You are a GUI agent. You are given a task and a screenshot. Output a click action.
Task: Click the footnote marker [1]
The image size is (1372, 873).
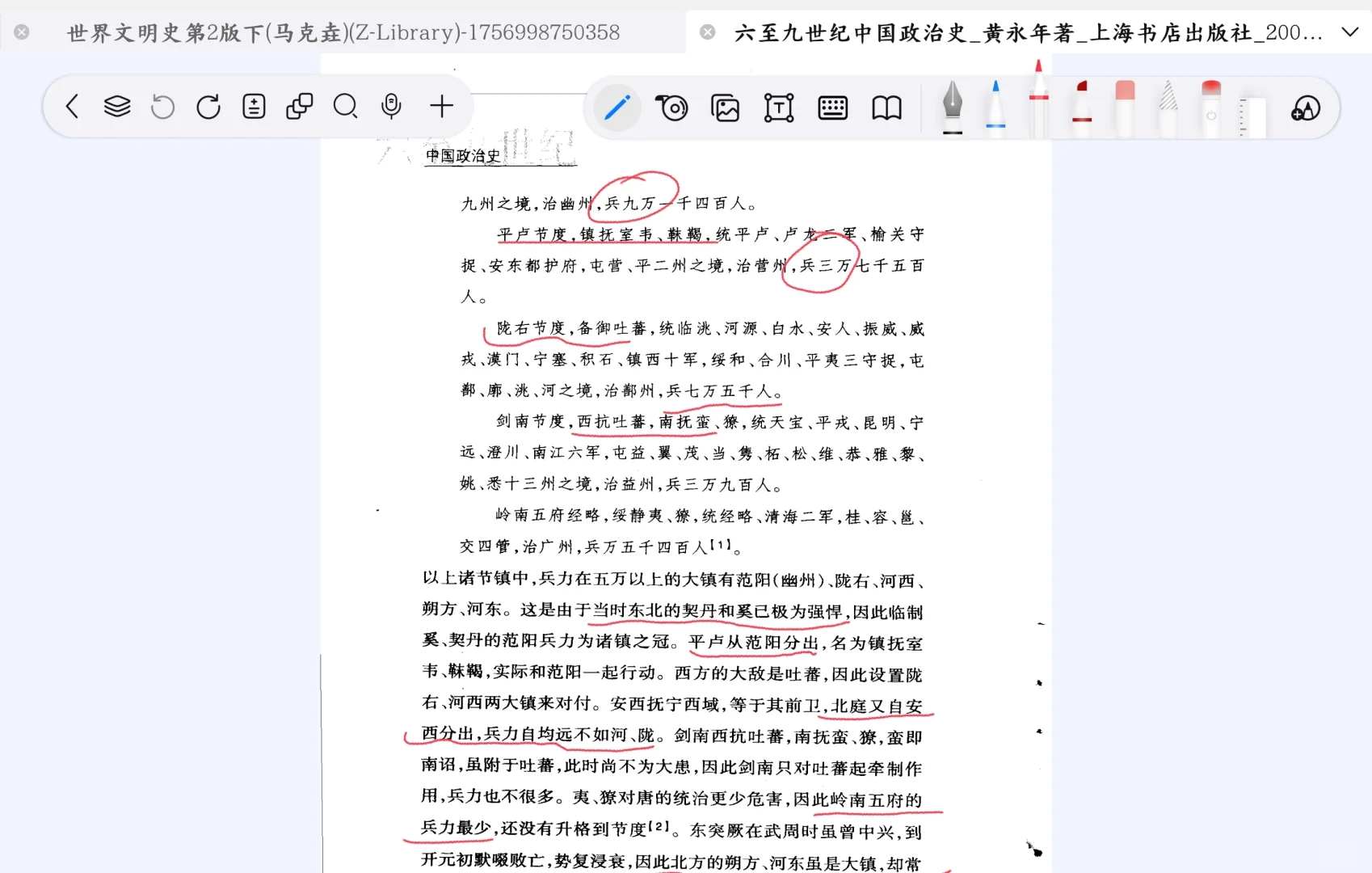(x=720, y=545)
